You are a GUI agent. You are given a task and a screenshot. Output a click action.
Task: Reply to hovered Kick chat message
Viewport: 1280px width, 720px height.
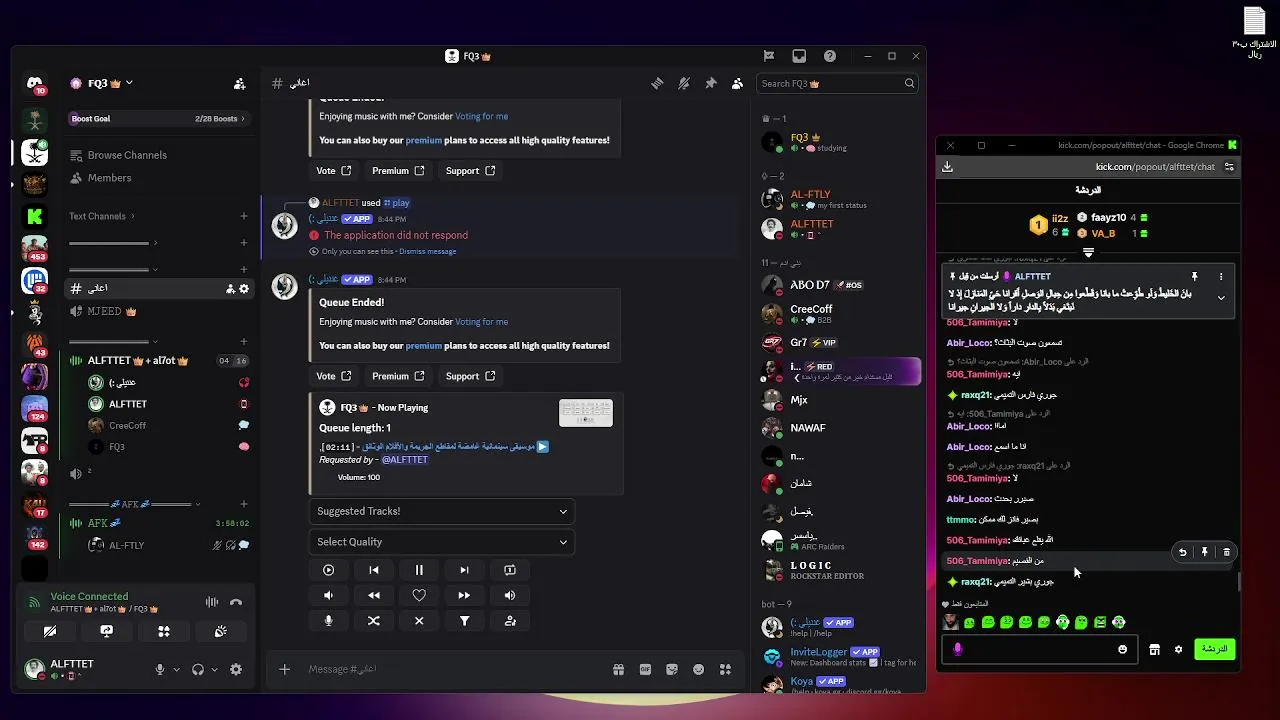1183,552
